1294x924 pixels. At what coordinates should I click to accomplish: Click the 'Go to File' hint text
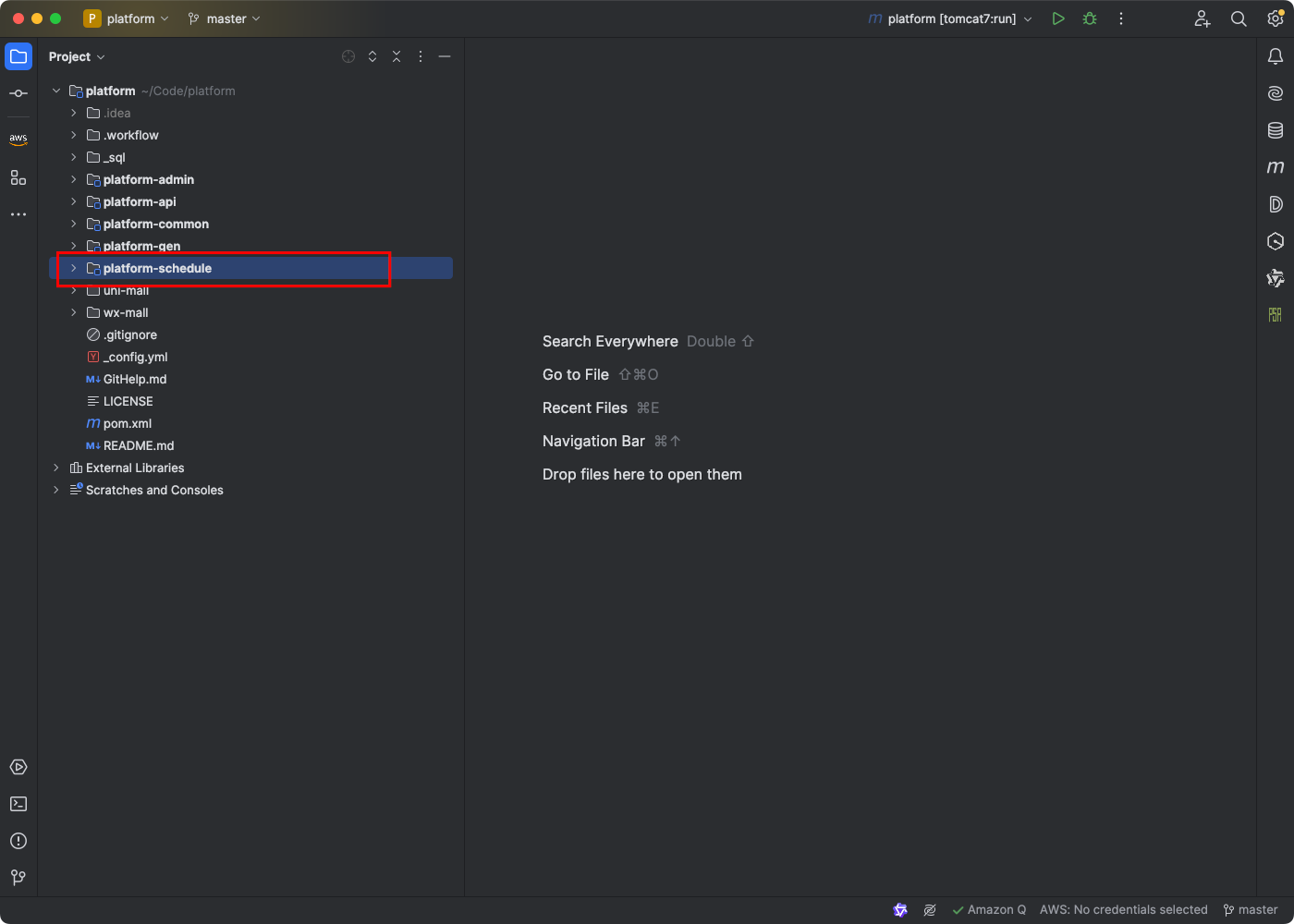576,374
